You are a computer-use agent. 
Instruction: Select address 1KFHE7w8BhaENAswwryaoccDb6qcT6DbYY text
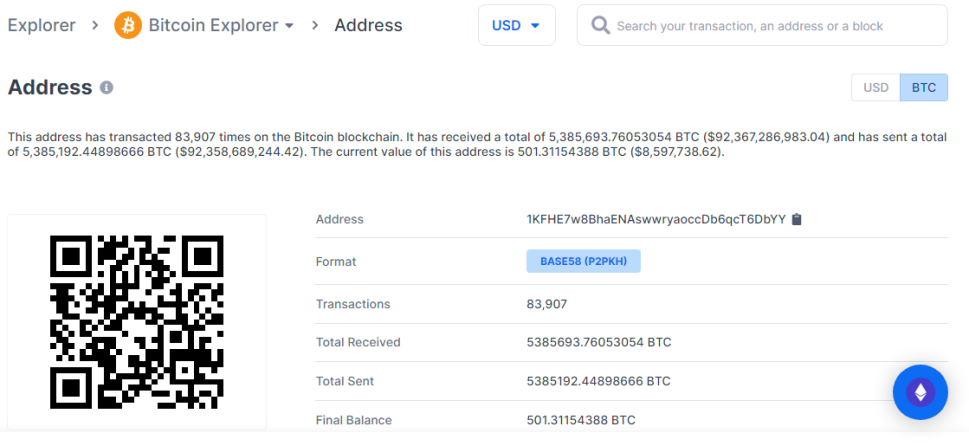pos(656,219)
